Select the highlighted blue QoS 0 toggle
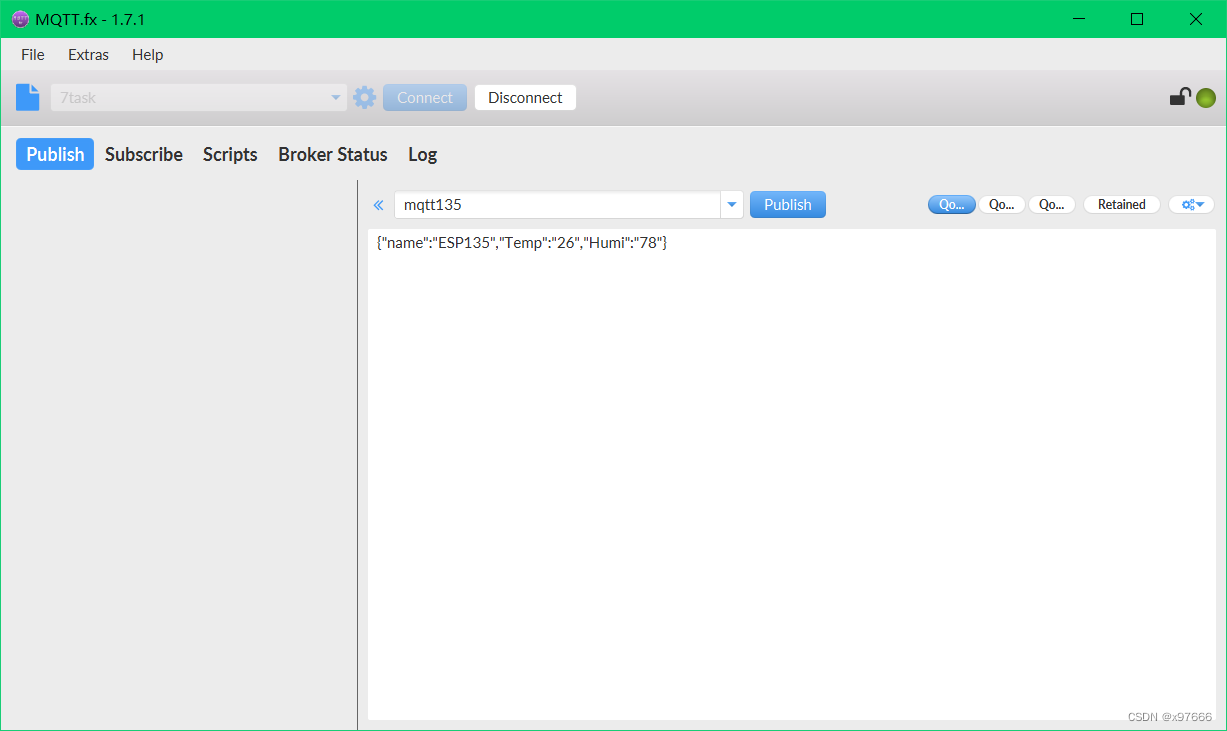Screen dimensions: 1227x731 point(952,204)
